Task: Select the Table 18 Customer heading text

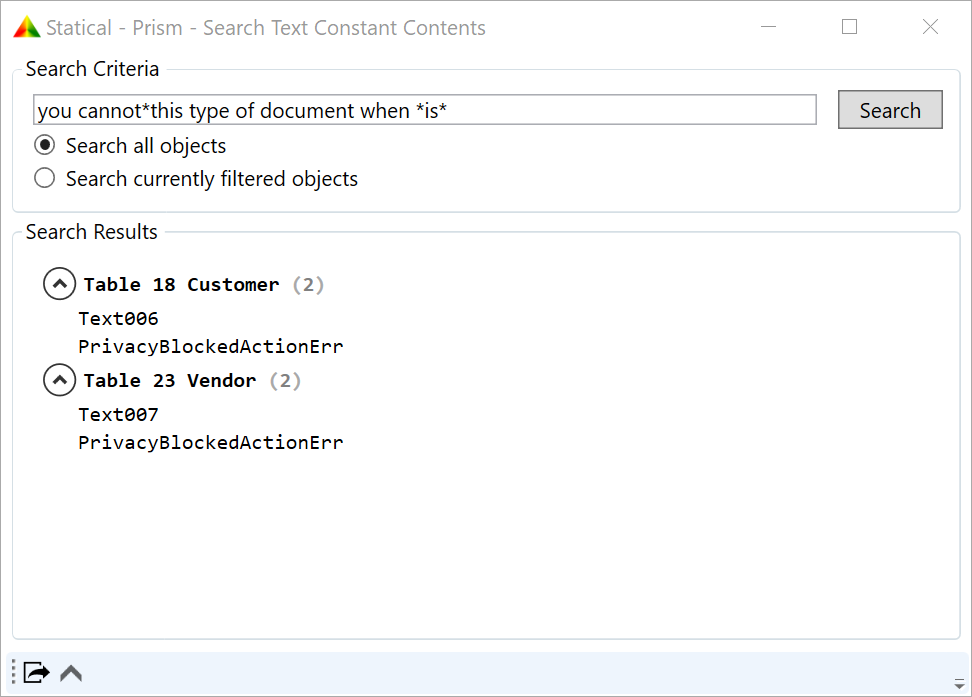Action: (182, 285)
